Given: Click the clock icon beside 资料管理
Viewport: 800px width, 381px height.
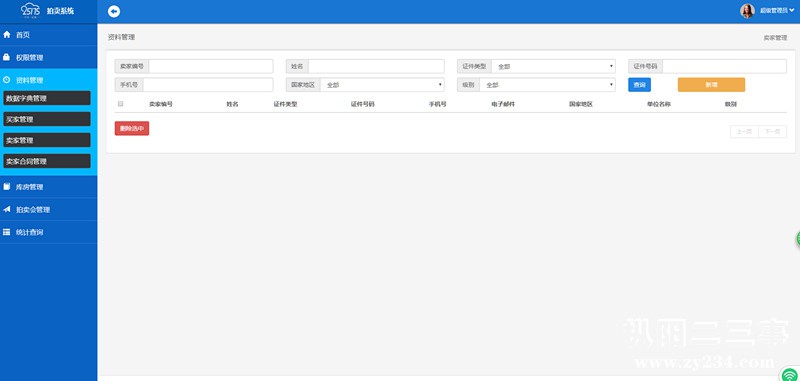Looking at the screenshot, I should click(x=7, y=80).
